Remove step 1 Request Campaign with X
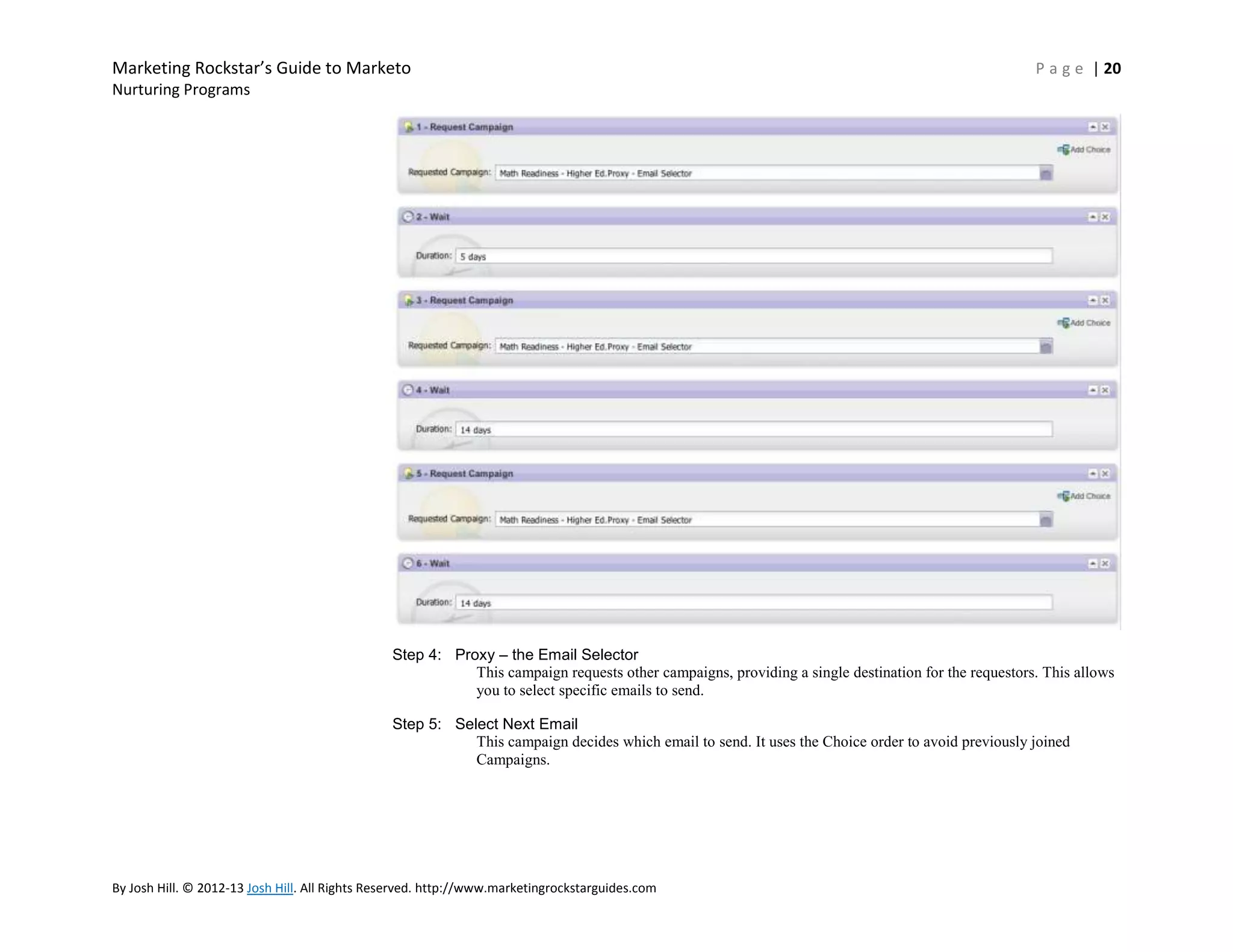This screenshot has height=952, width=1233. point(1105,127)
